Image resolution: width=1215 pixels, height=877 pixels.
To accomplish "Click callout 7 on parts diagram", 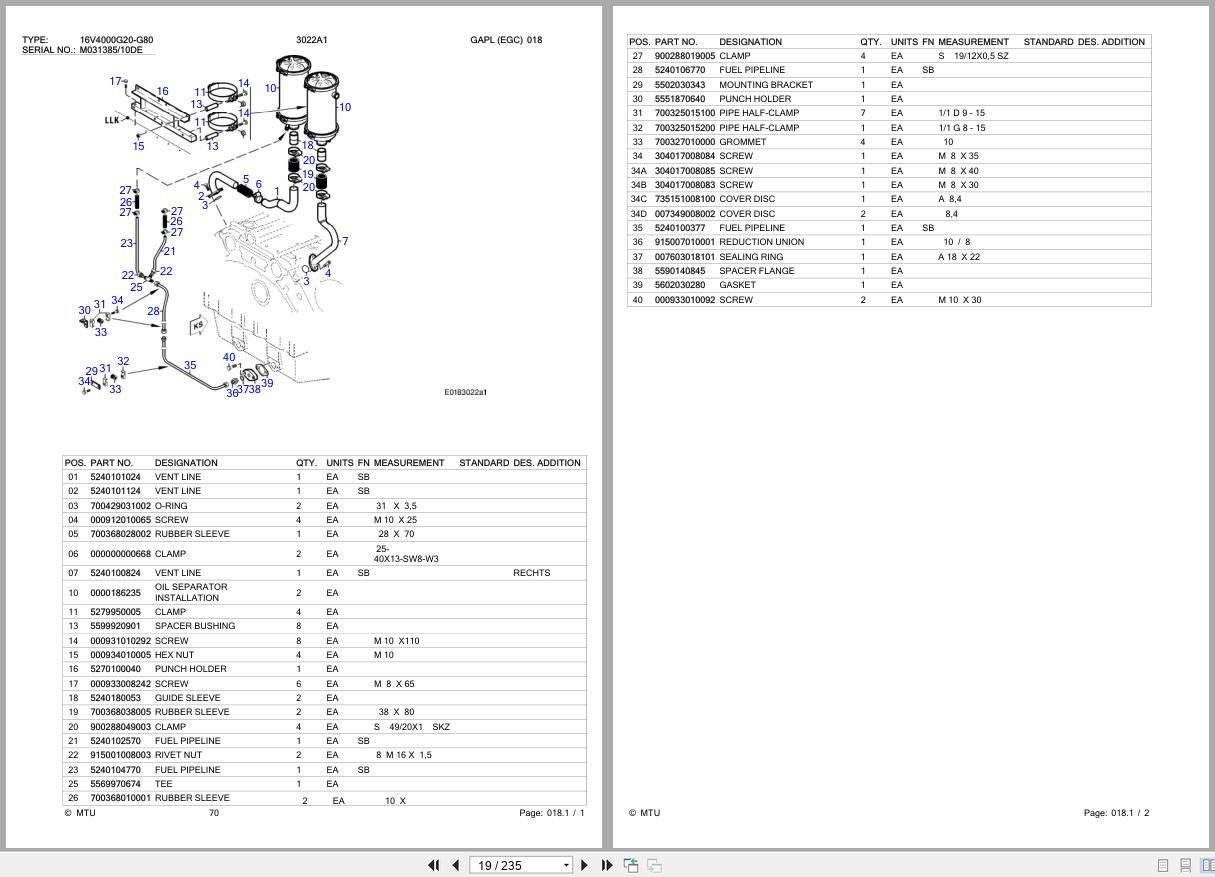I will pos(345,241).
